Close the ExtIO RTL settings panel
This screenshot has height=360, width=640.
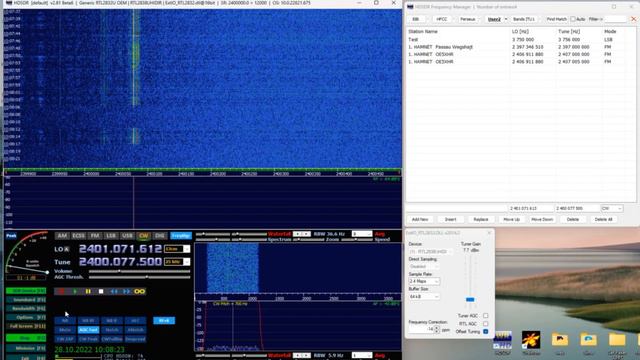click(x=489, y=233)
